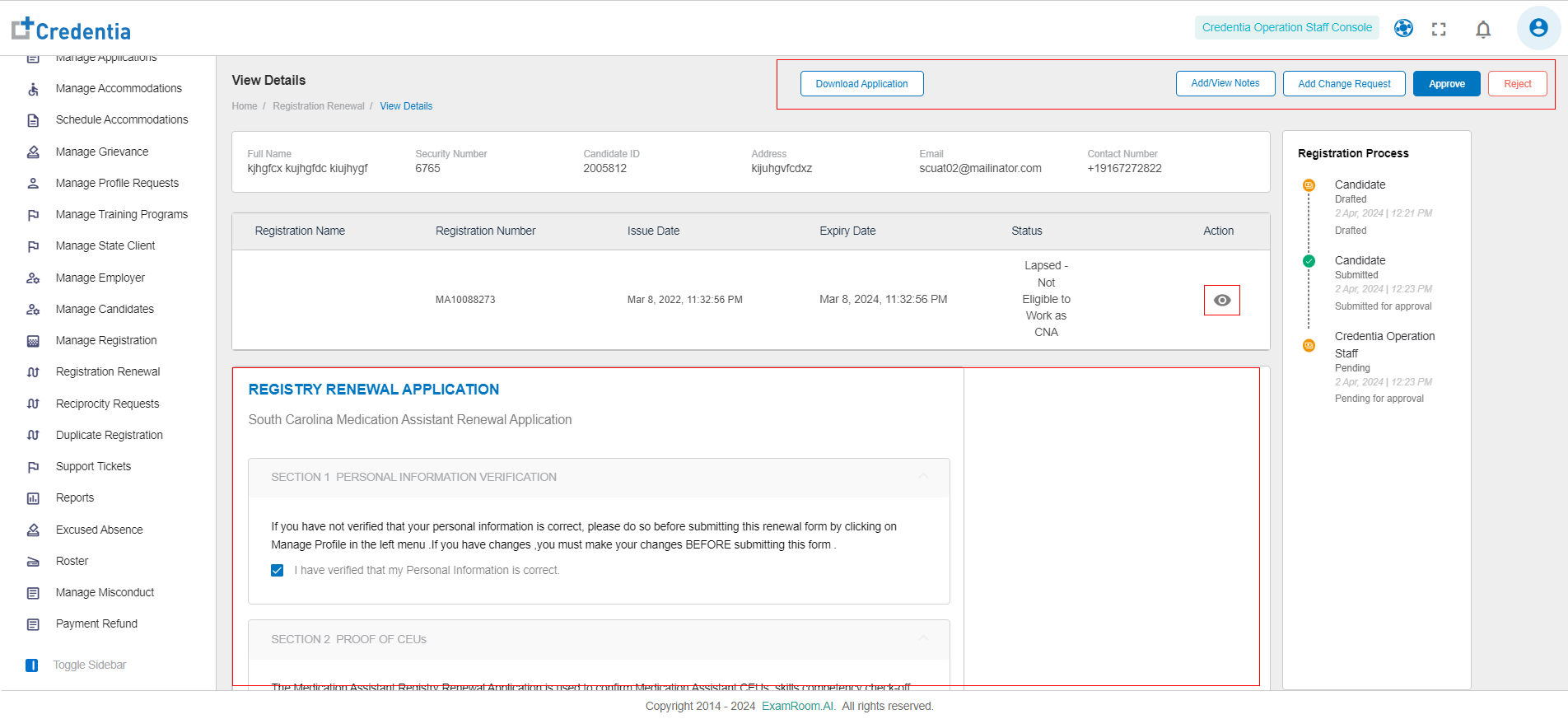Click the Reports chart icon
Image resolution: width=1568 pixels, height=719 pixels.
pos(33,498)
